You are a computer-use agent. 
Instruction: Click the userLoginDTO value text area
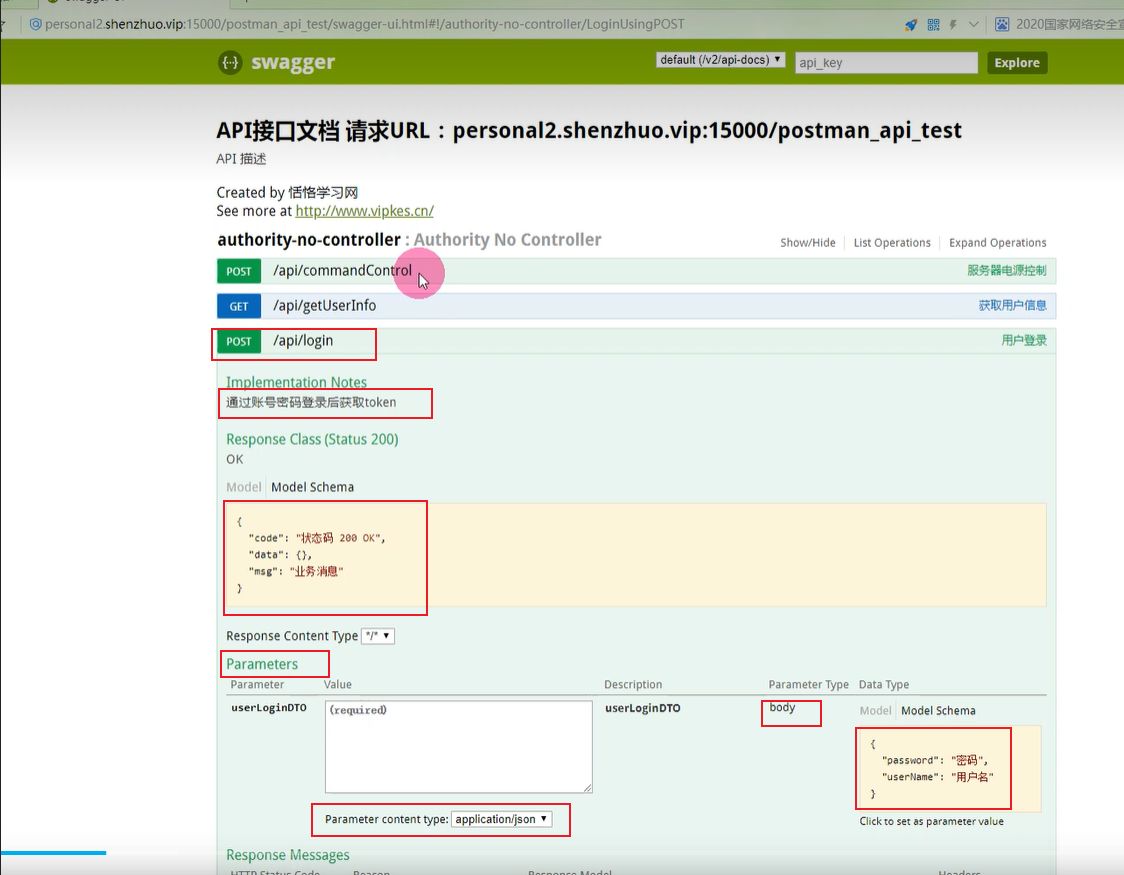point(458,746)
